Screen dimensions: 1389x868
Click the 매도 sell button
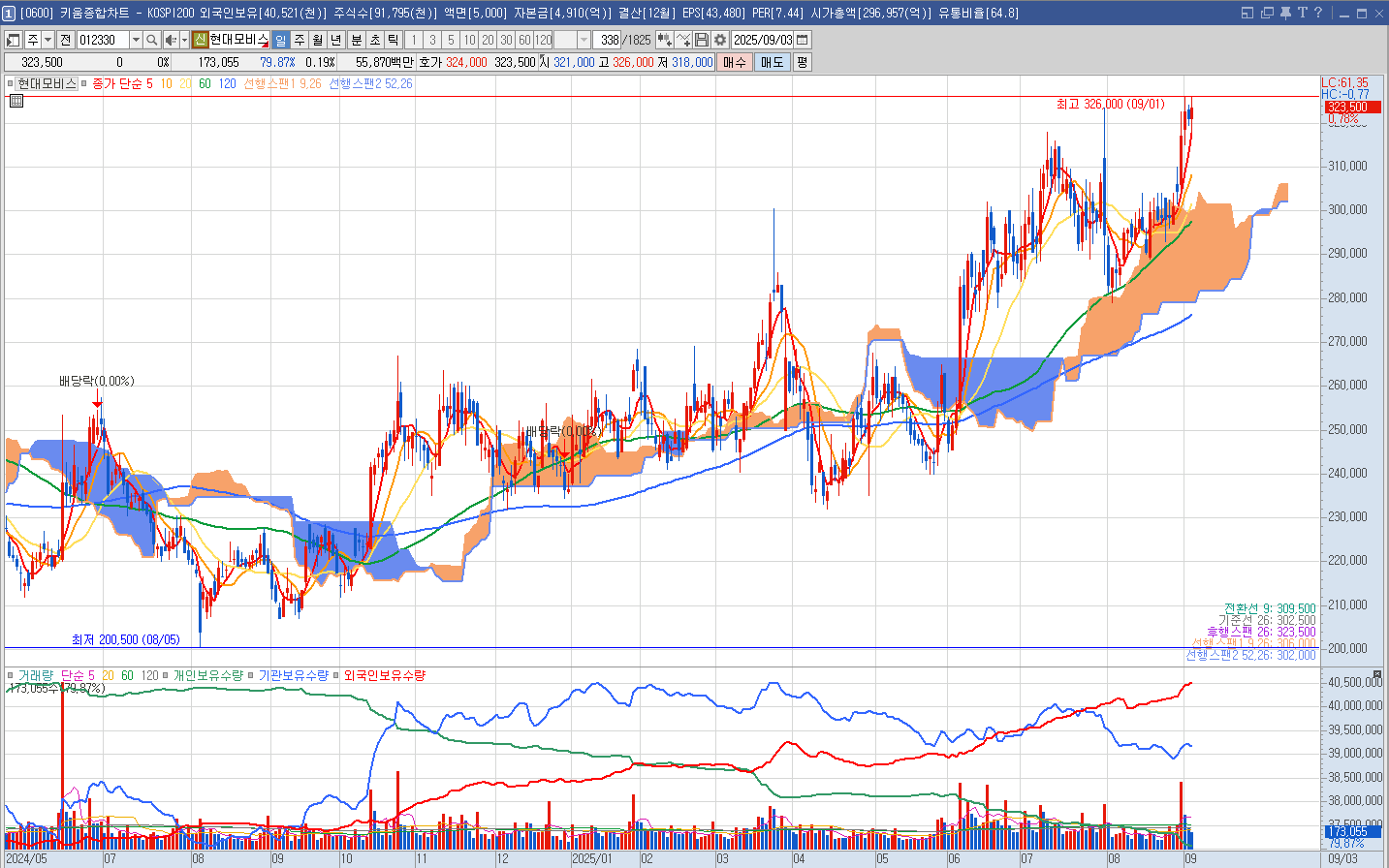[773, 62]
